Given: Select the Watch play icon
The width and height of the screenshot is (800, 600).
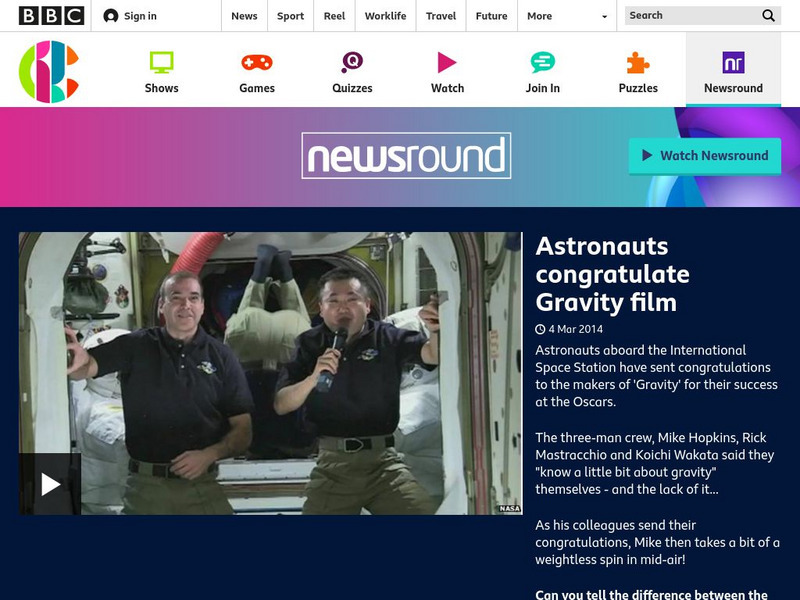Looking at the screenshot, I should coord(446,60).
